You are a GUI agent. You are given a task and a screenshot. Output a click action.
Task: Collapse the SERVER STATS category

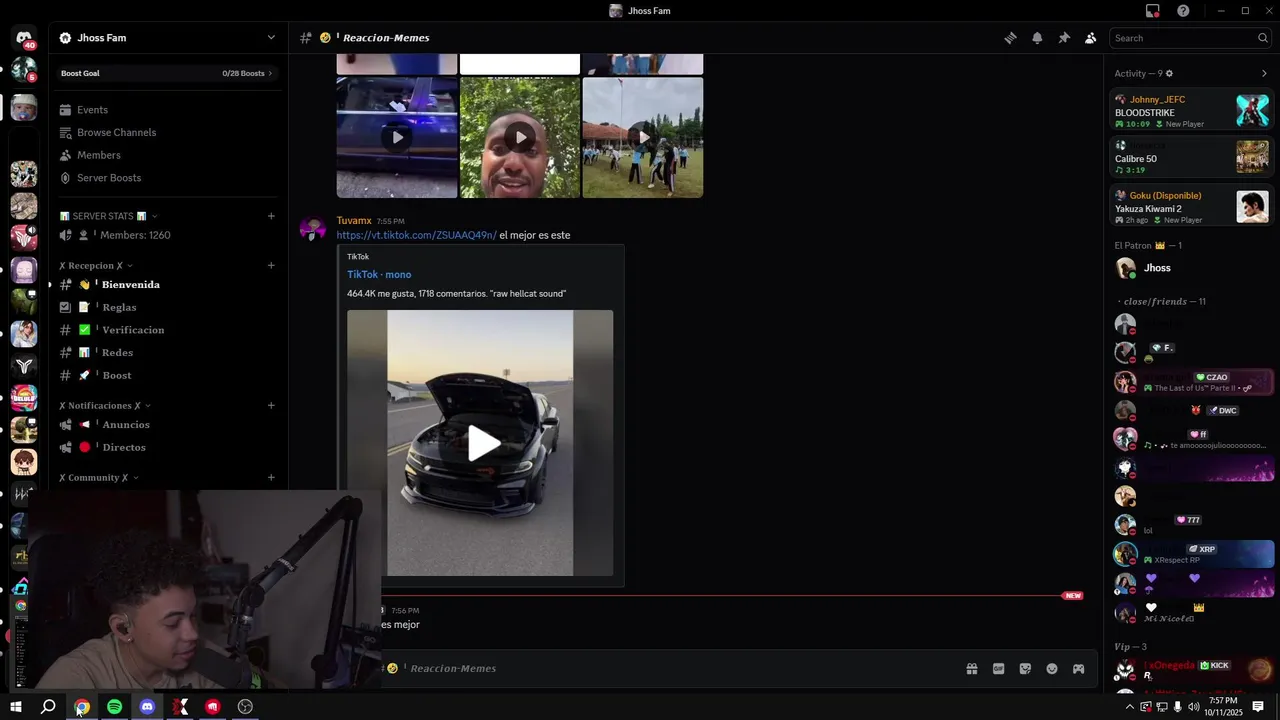click(x=108, y=216)
